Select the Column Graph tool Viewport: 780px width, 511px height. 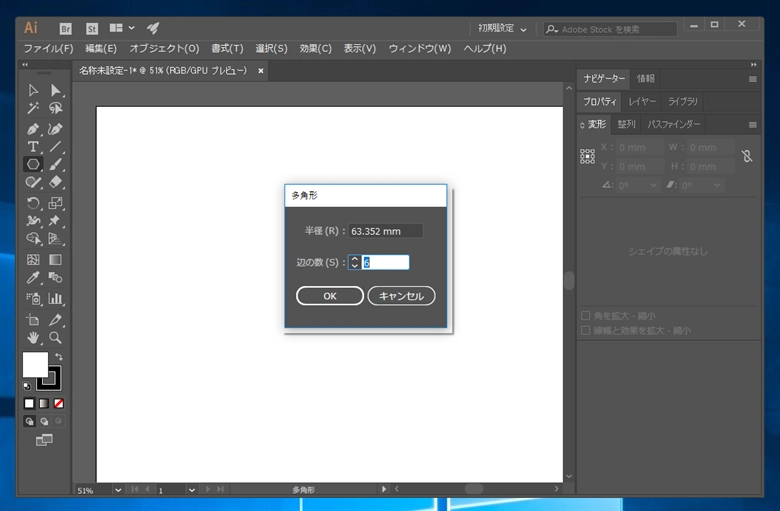(55, 299)
